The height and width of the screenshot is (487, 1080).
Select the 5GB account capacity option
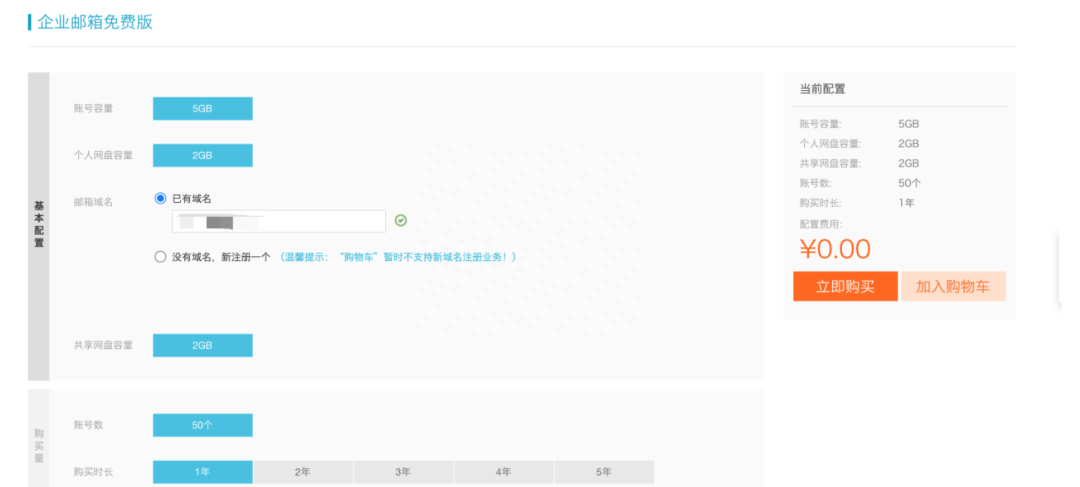202,108
